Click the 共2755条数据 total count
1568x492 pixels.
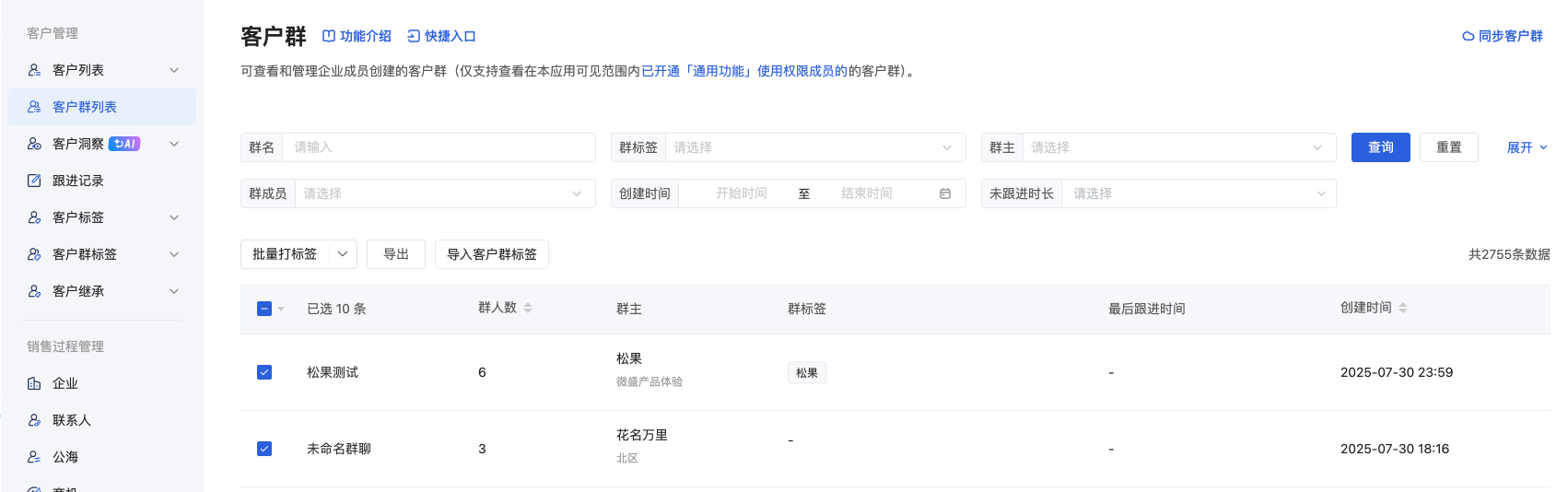[x=1509, y=254]
